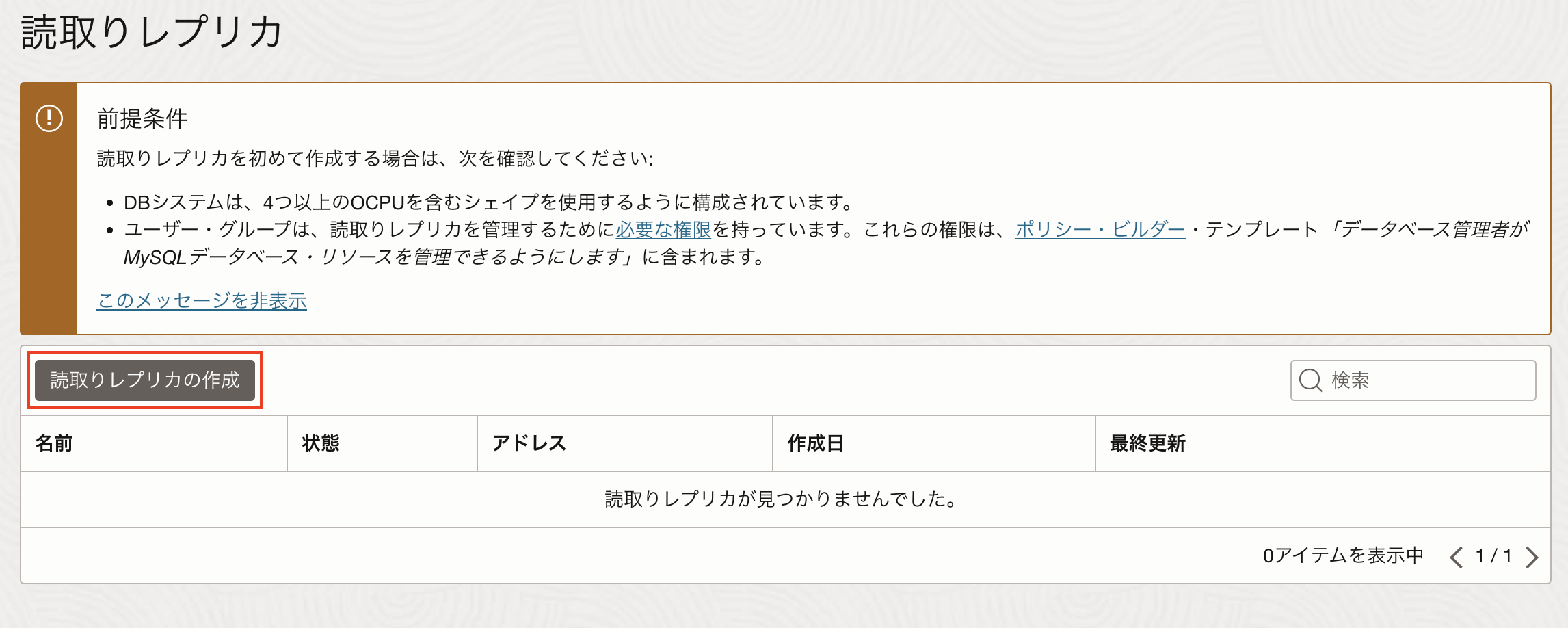
Task: Sort the table by 名前 column
Action: click(x=55, y=443)
